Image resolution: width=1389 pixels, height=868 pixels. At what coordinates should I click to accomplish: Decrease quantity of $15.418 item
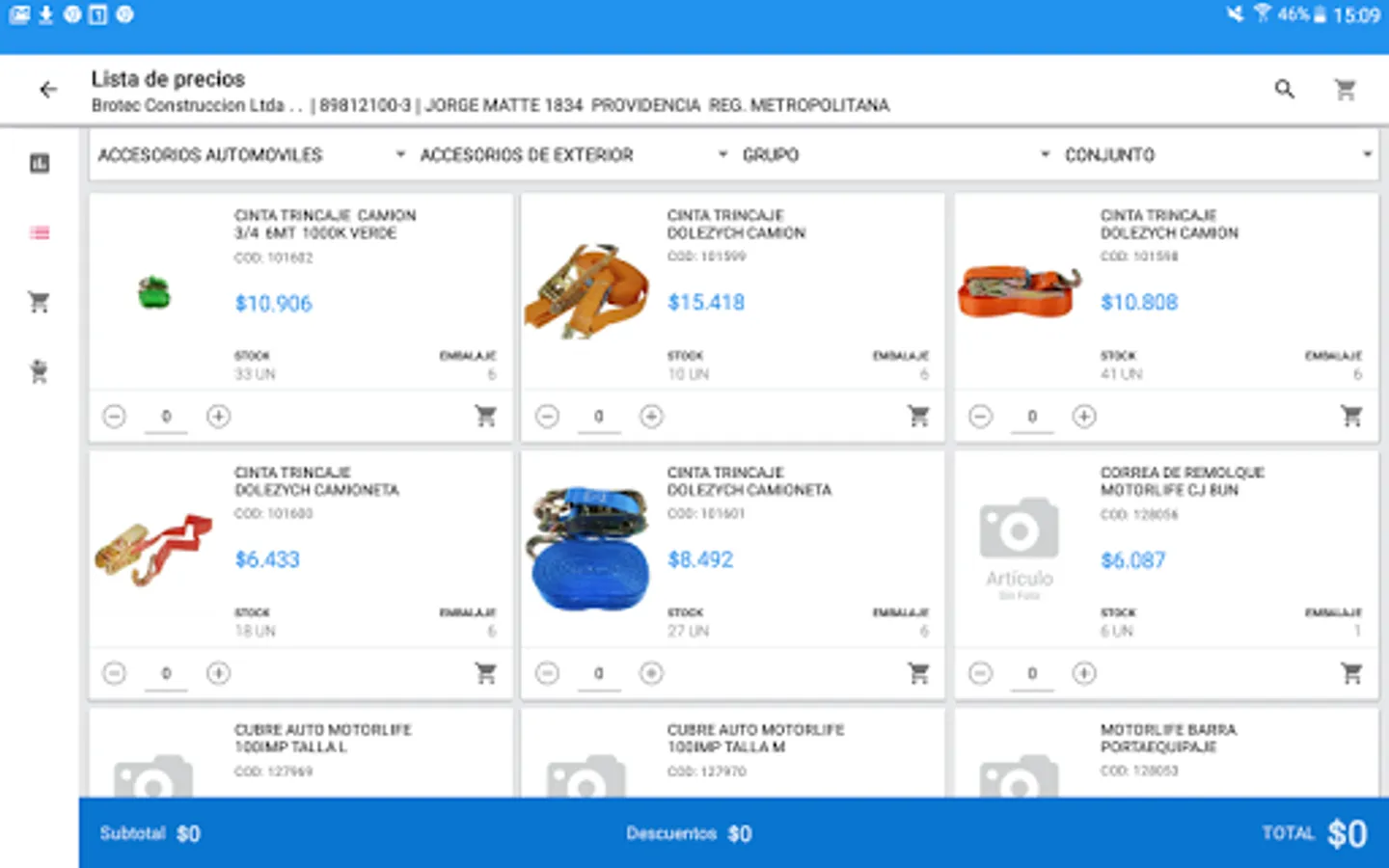(x=547, y=417)
